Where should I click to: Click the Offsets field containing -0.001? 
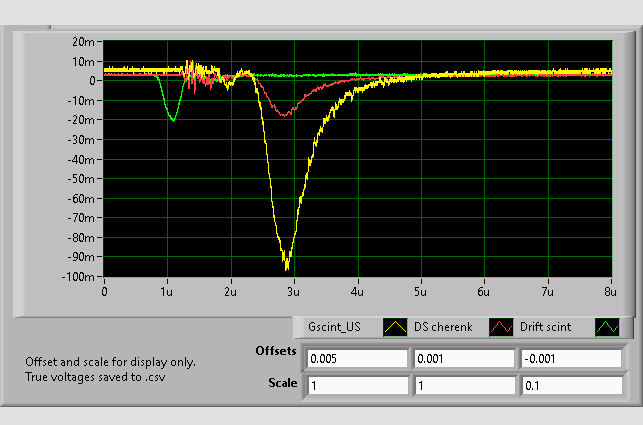(x=569, y=358)
